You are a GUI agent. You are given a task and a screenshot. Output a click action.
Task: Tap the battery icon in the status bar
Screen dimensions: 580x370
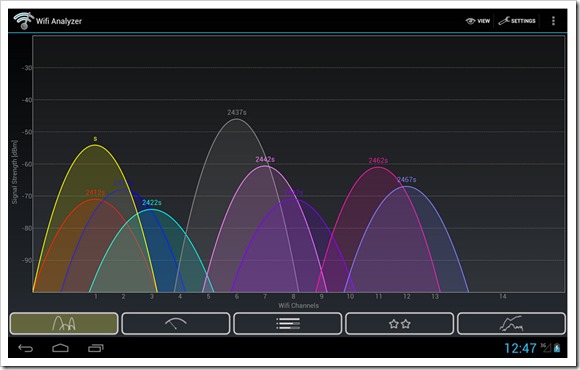pos(557,348)
